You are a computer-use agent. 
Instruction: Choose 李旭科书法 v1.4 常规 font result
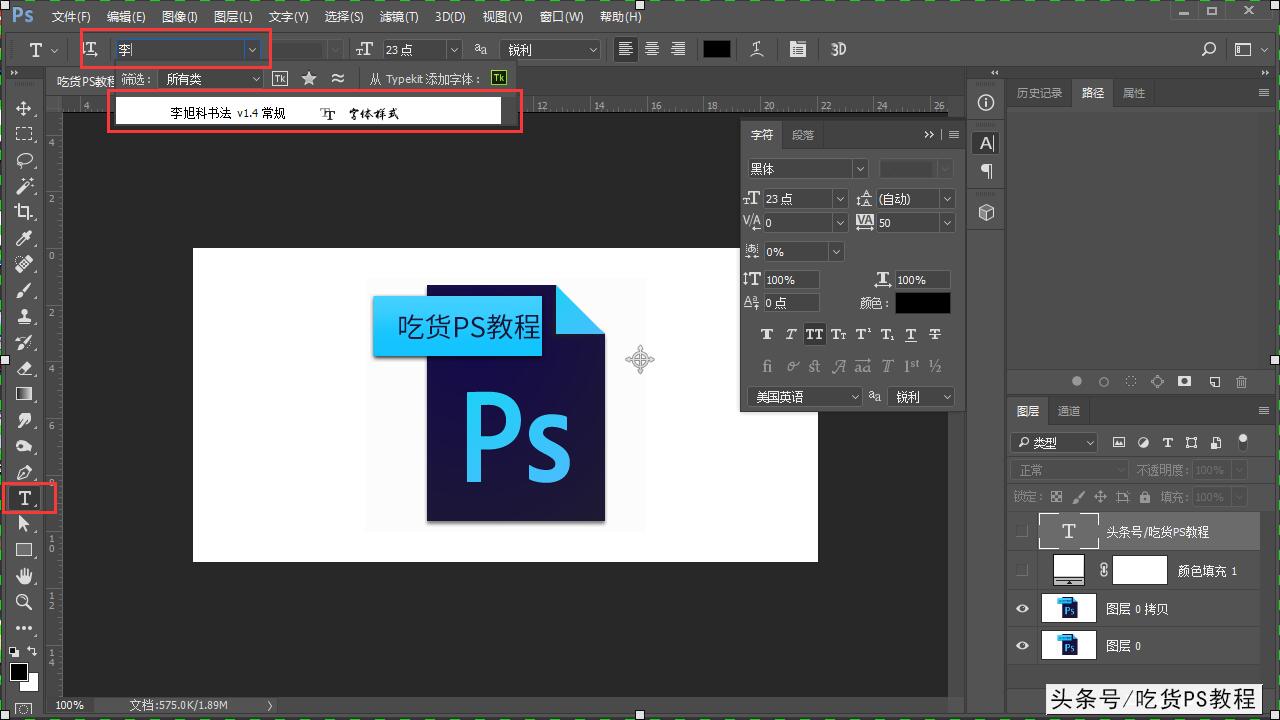308,111
